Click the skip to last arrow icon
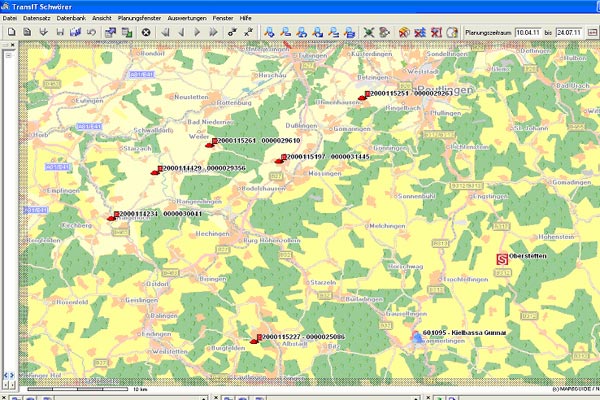600x400 pixels. point(215,33)
